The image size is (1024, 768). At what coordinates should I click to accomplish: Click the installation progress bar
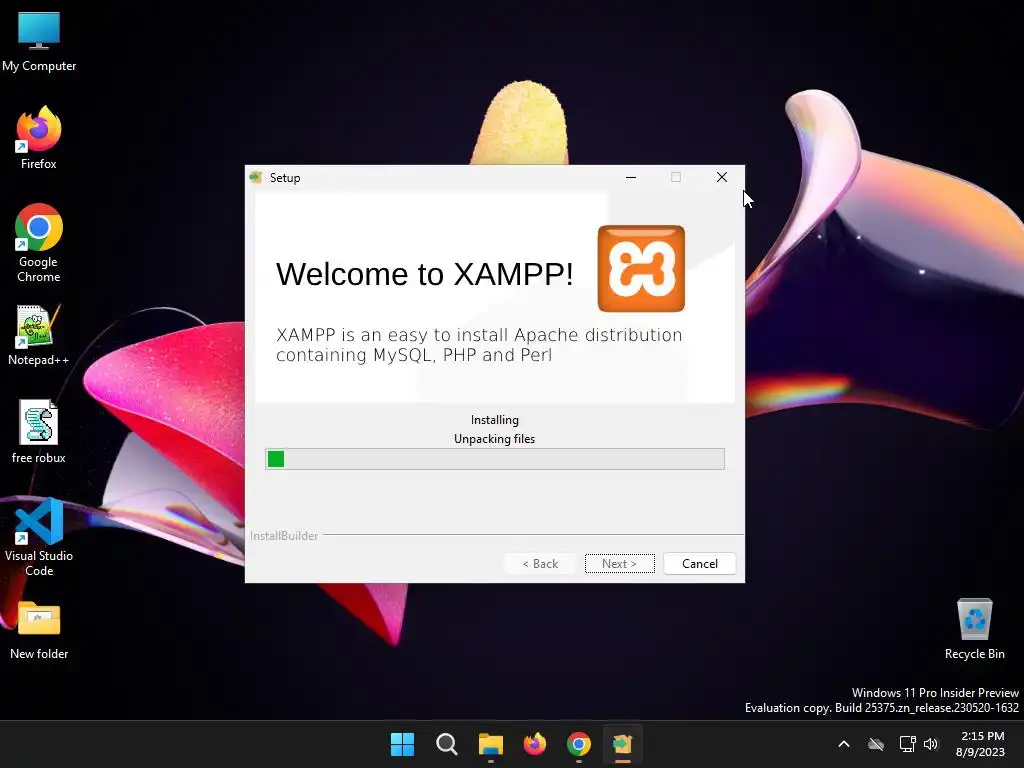(x=495, y=459)
